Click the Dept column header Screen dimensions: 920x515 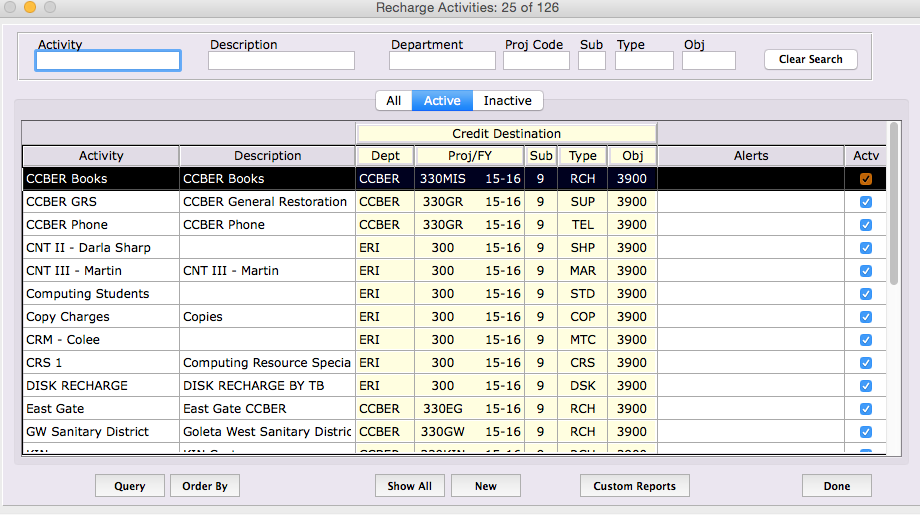click(385, 156)
